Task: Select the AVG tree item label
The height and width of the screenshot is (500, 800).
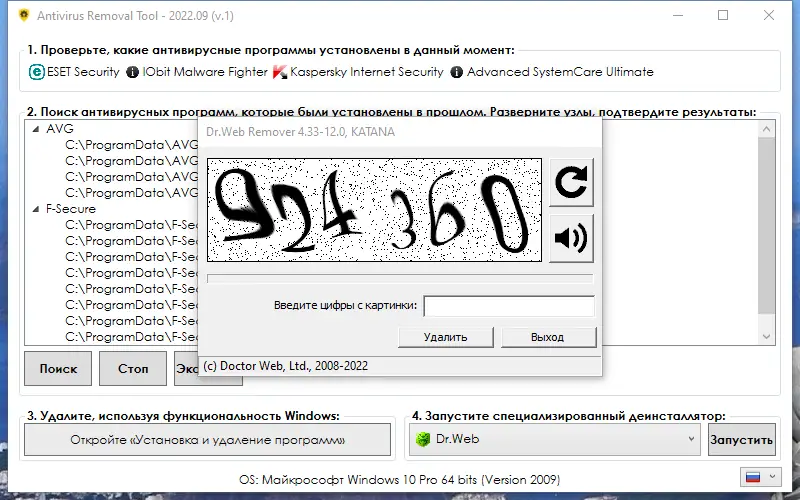Action: 60,129
